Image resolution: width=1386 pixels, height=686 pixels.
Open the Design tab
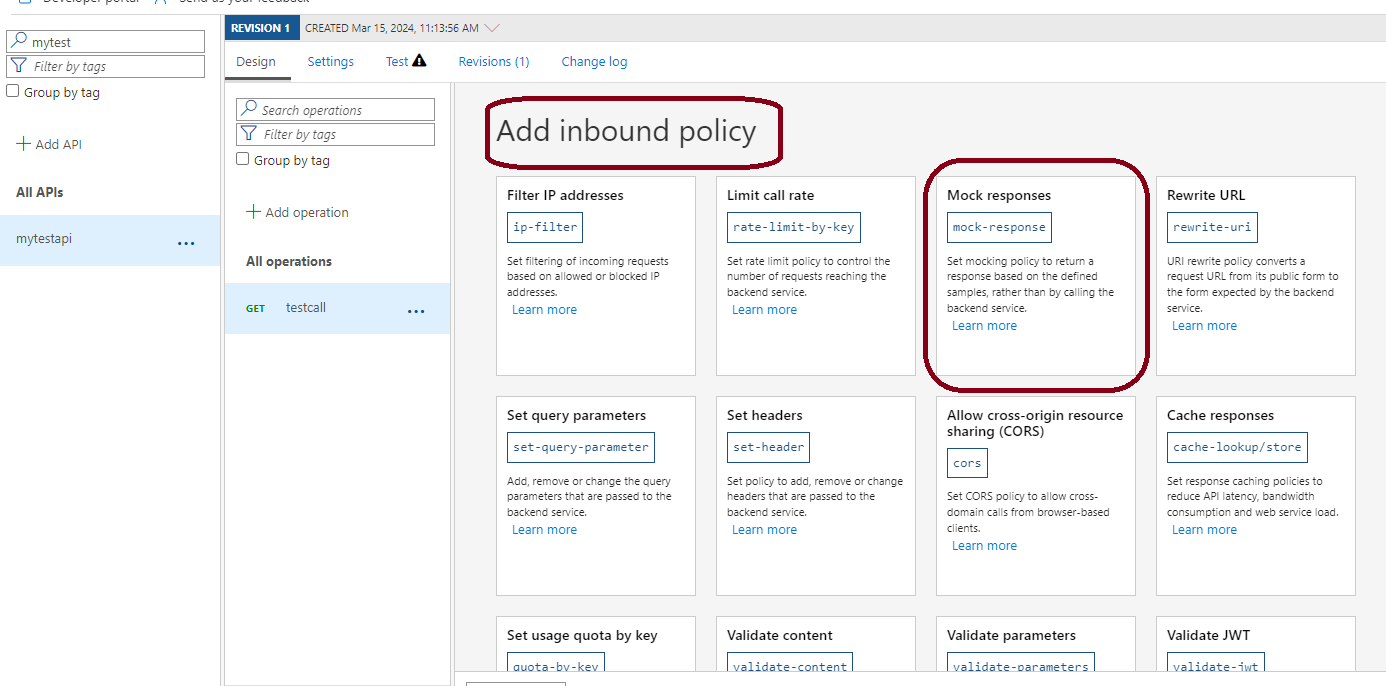256,61
